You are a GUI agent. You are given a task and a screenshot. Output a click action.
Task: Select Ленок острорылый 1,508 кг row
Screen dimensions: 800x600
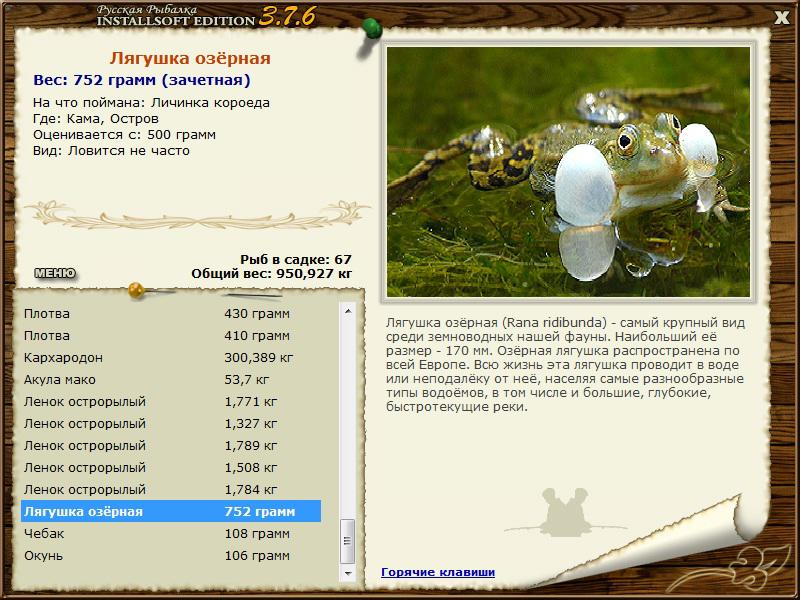(171, 467)
